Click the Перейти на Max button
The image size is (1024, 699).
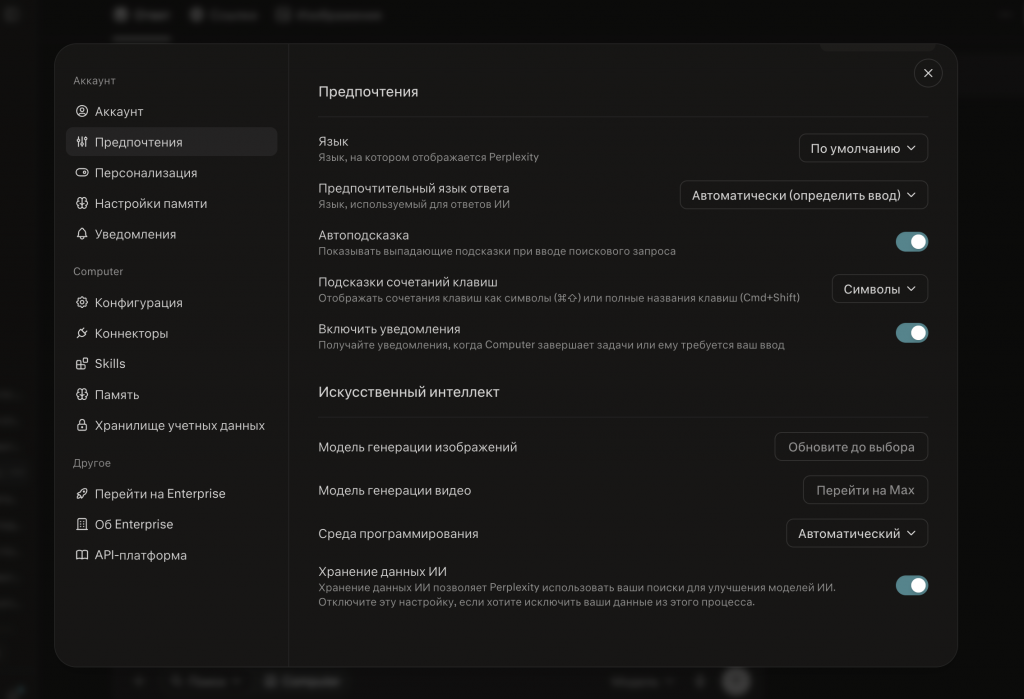coord(865,490)
